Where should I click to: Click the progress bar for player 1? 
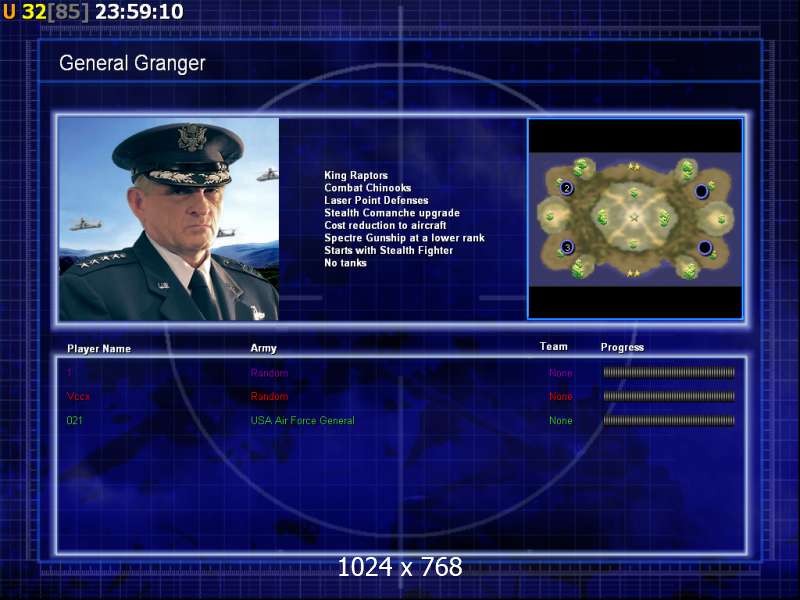click(669, 373)
